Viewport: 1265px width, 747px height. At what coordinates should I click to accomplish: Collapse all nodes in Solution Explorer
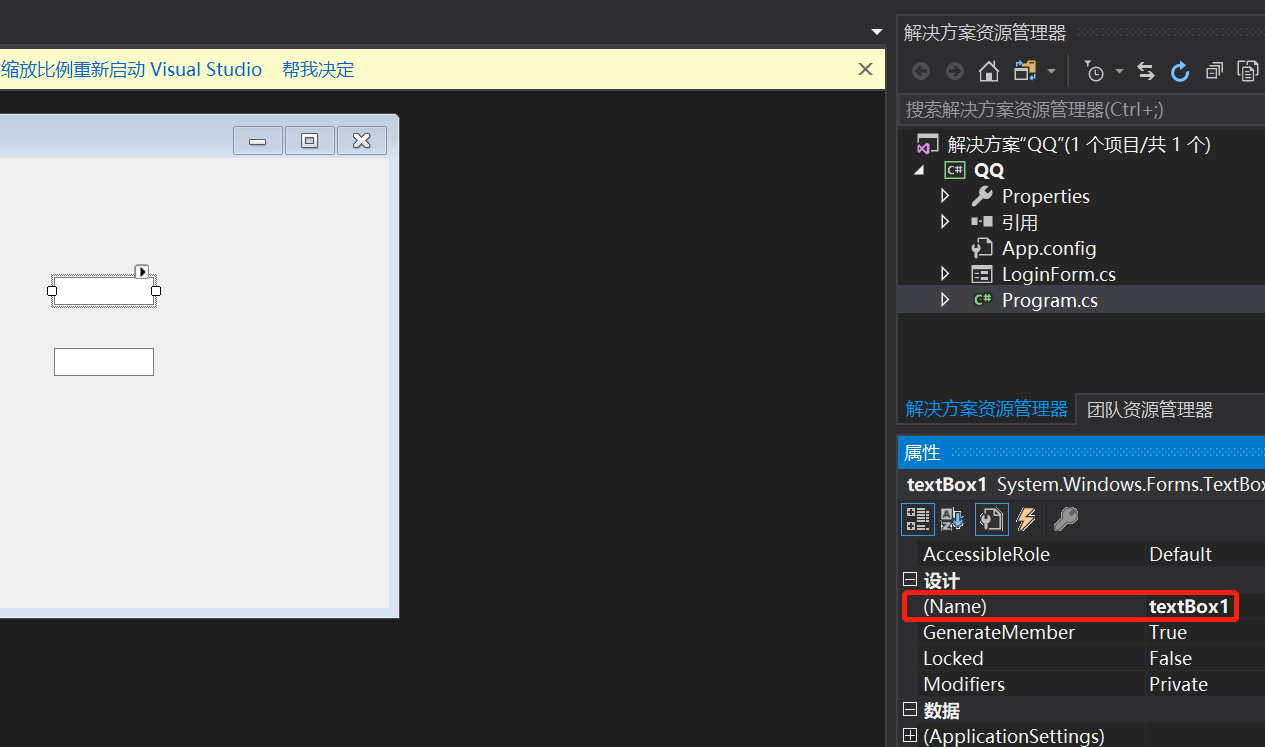click(x=1214, y=71)
